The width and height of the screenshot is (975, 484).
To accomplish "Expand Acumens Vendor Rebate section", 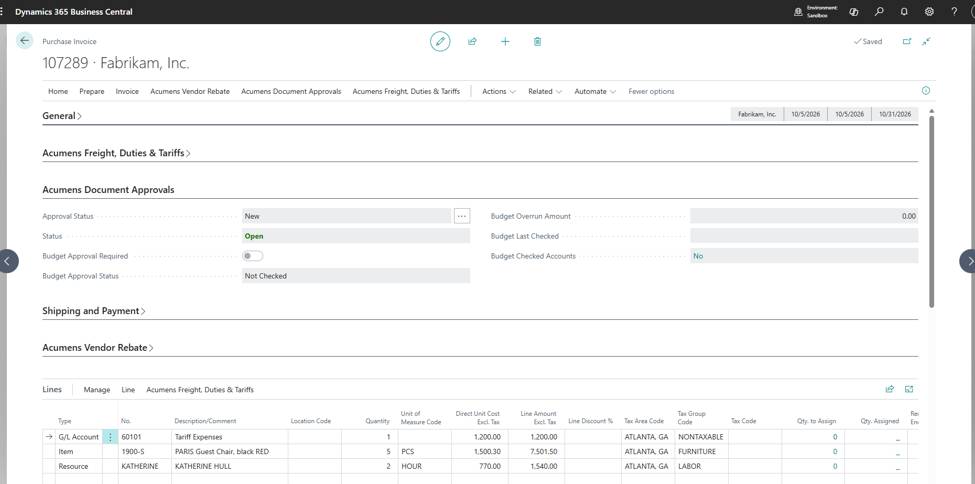I will tap(98, 348).
